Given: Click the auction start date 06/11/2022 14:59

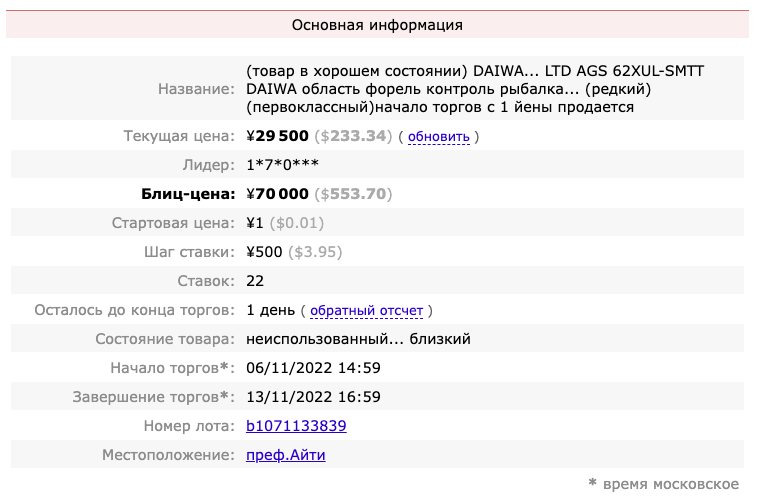Looking at the screenshot, I should [x=313, y=368].
